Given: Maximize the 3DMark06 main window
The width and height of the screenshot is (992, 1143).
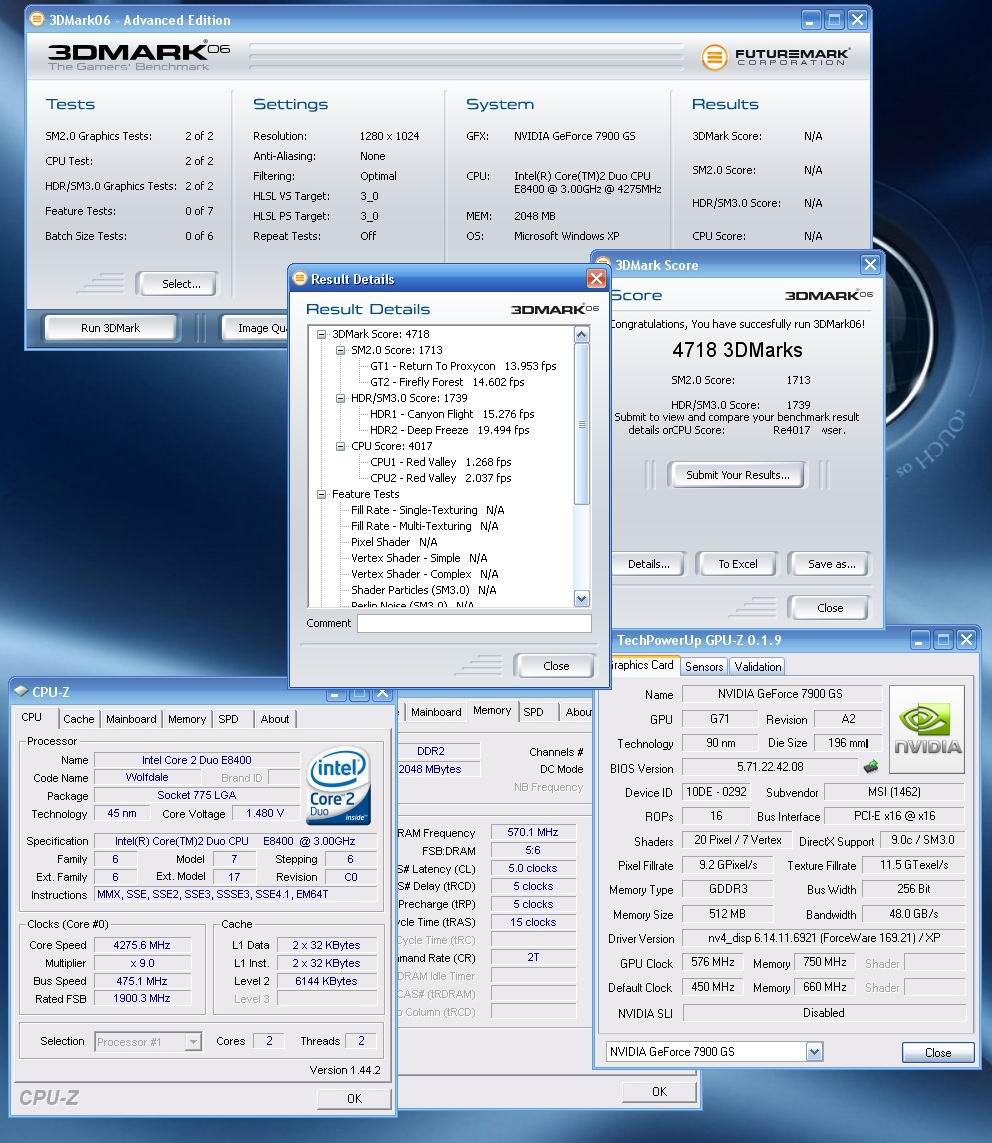Looking at the screenshot, I should click(x=835, y=20).
